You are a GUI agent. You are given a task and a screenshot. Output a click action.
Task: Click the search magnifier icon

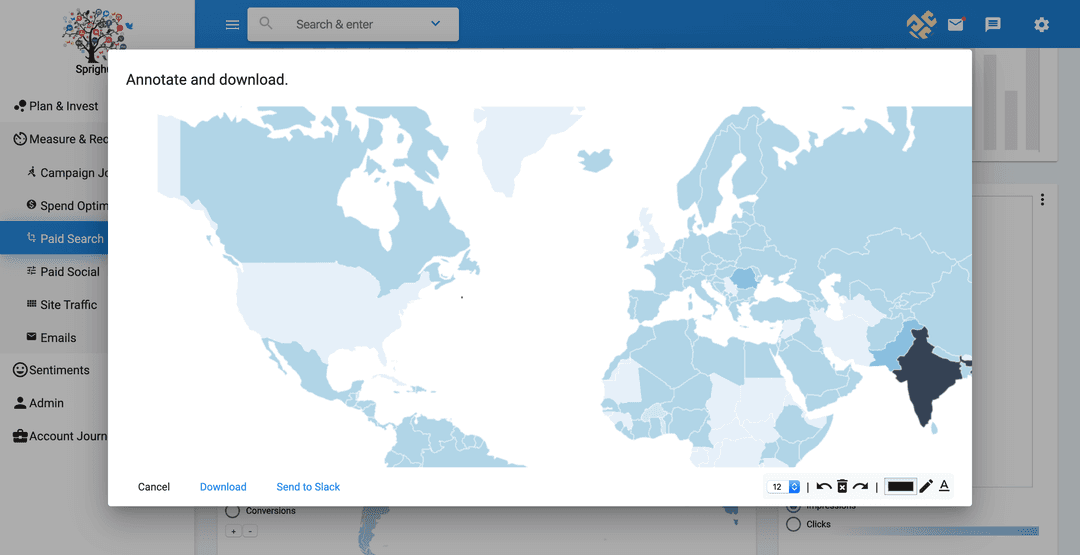(266, 23)
